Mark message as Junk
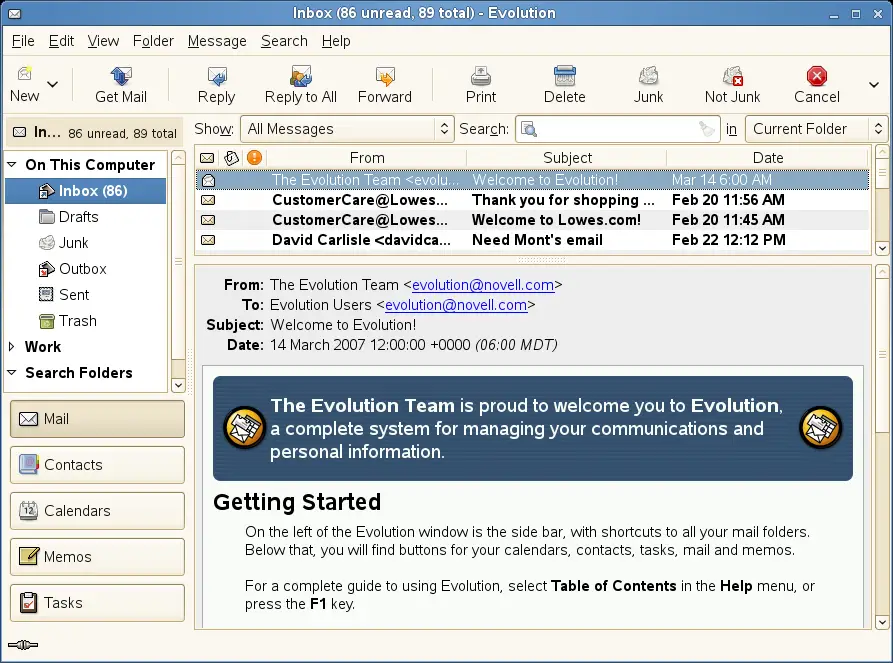 coord(649,77)
